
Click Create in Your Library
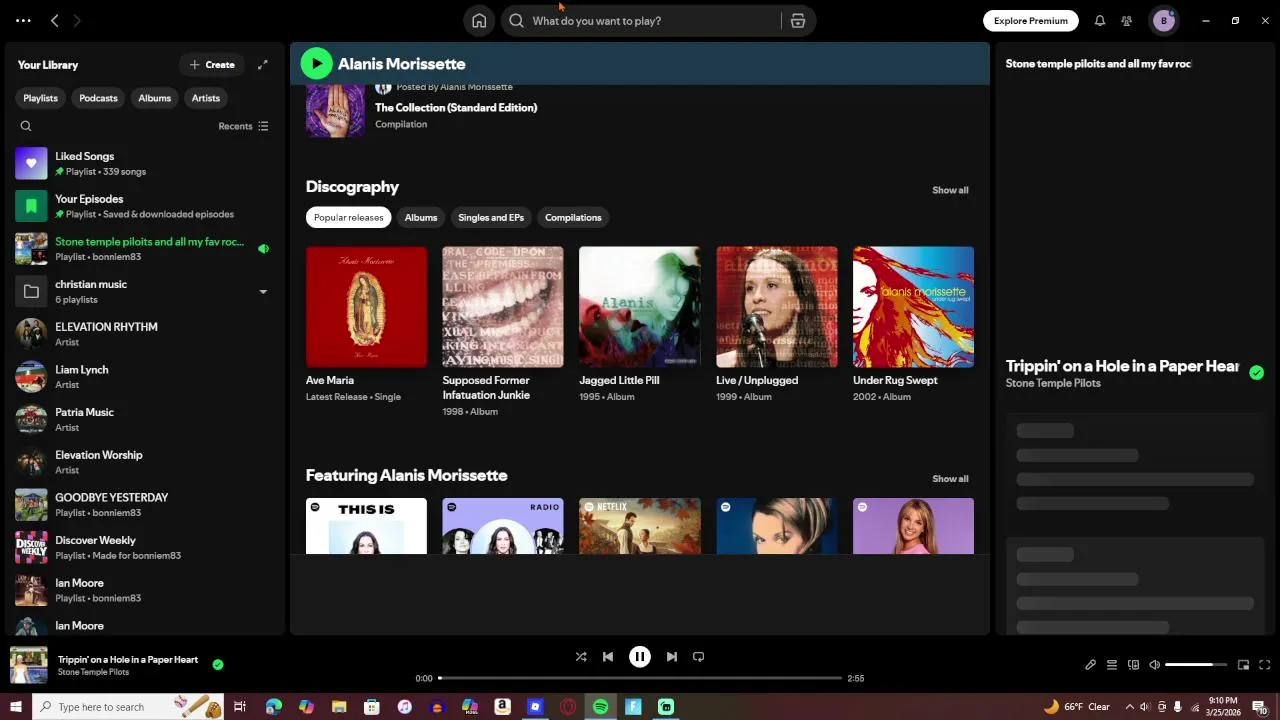point(212,65)
